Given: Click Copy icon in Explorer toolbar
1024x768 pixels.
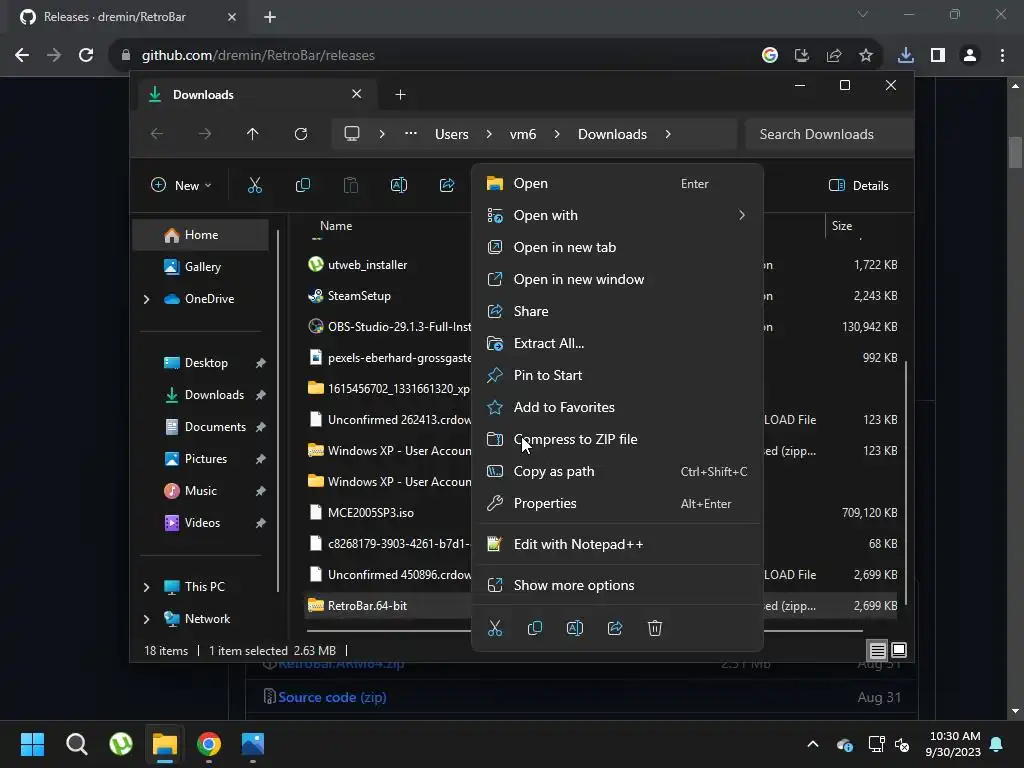Looking at the screenshot, I should [302, 185].
